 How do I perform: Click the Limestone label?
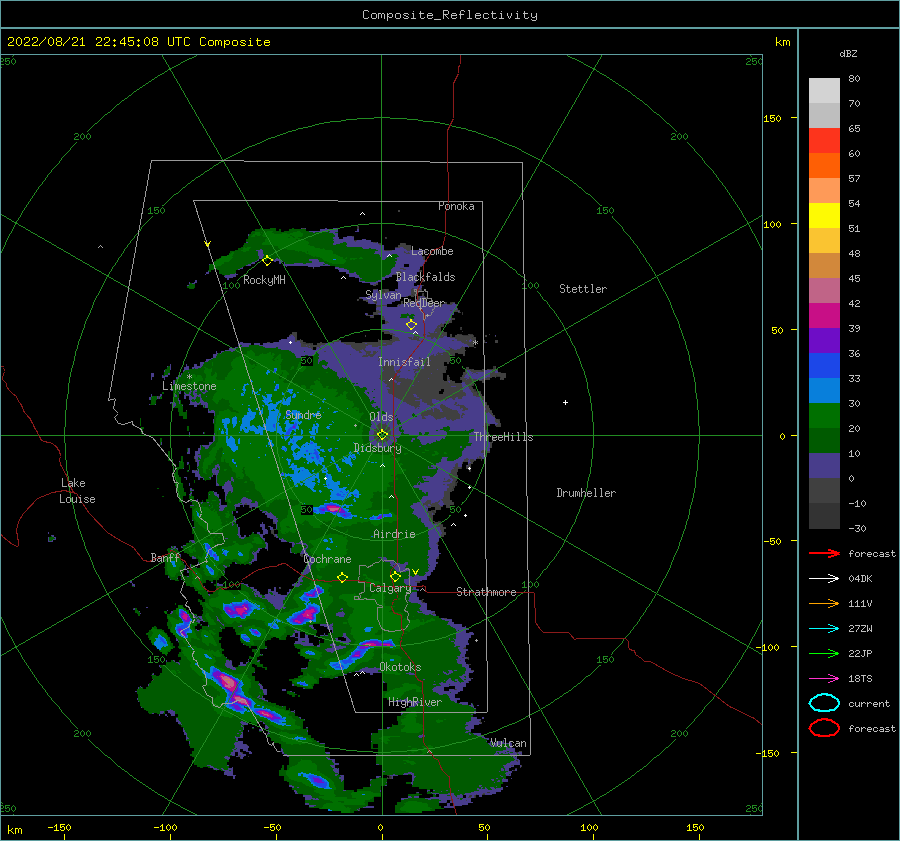[189, 386]
